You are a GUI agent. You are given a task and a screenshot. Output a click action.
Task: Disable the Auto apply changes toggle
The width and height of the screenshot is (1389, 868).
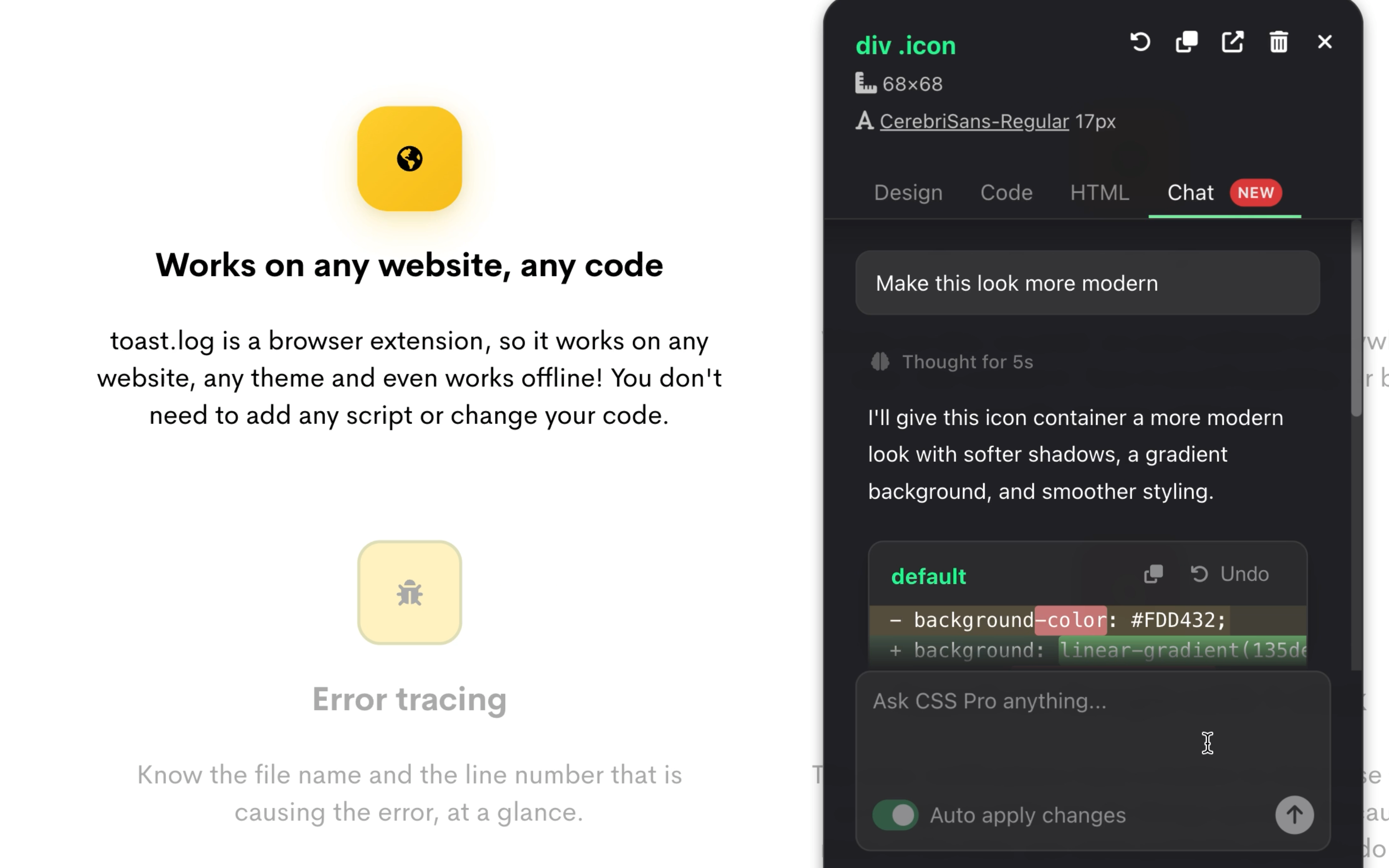click(895, 815)
